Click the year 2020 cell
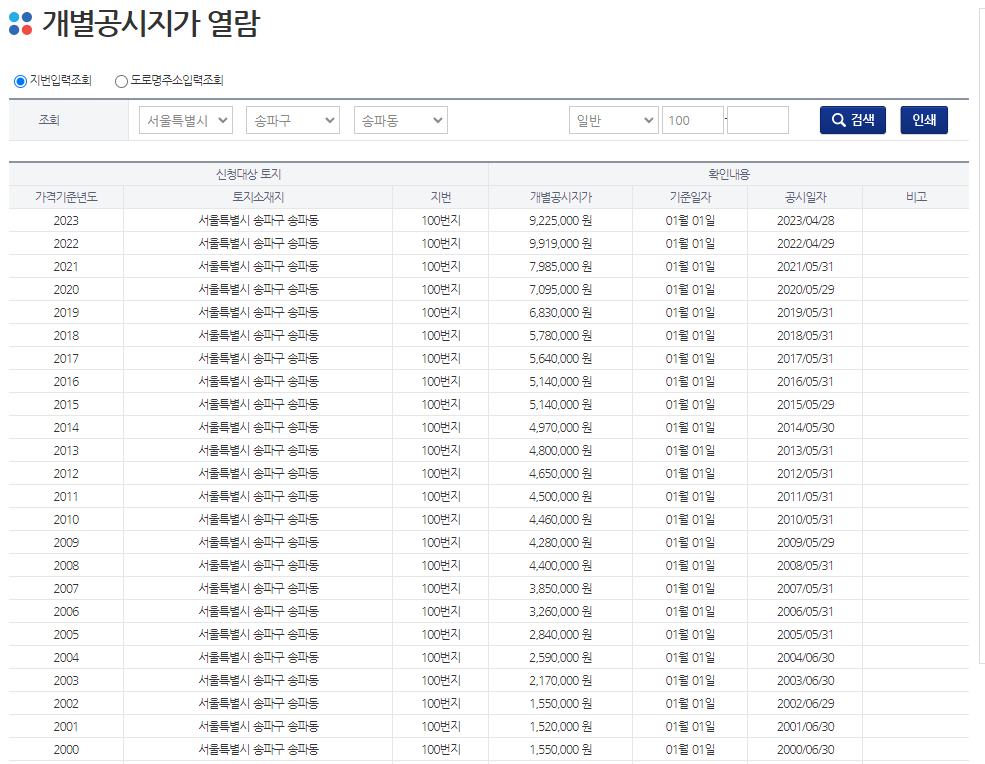 click(x=66, y=290)
